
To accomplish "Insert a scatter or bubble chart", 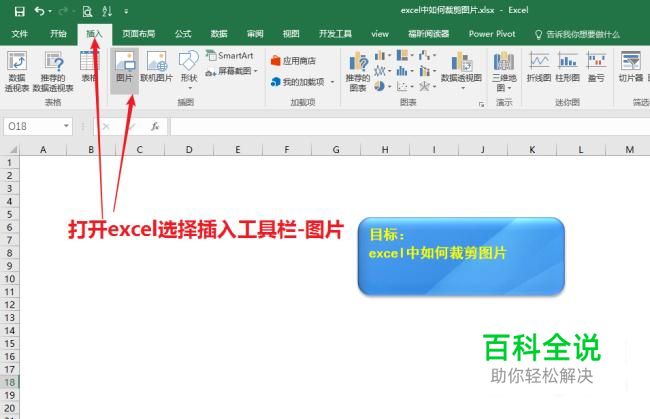I will 405,86.
